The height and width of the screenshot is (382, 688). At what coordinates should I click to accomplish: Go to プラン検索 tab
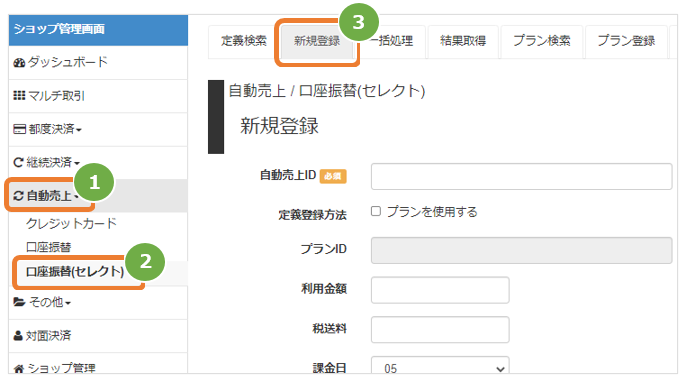[x=542, y=41]
